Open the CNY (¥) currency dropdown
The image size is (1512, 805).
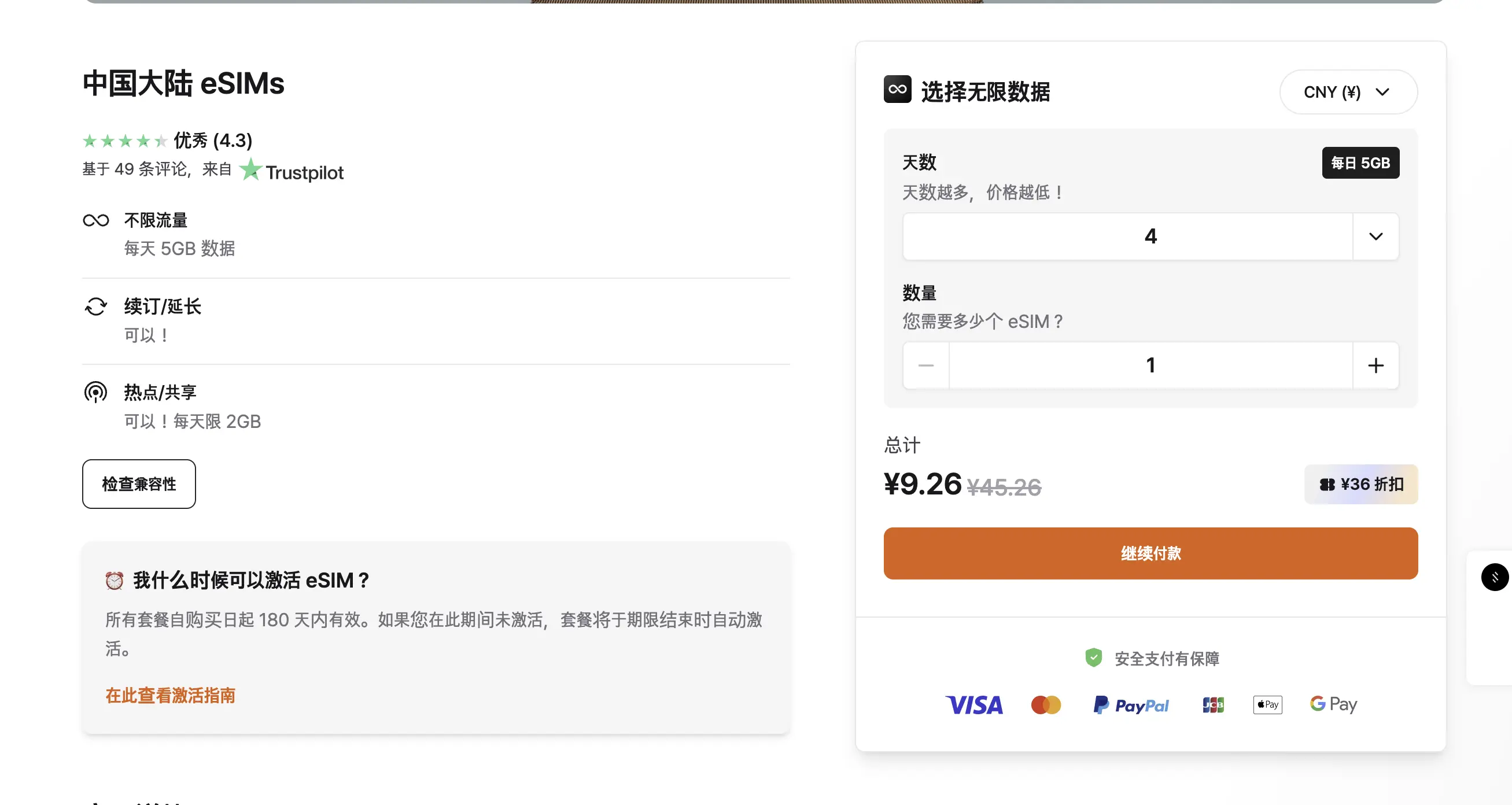[x=1348, y=92]
